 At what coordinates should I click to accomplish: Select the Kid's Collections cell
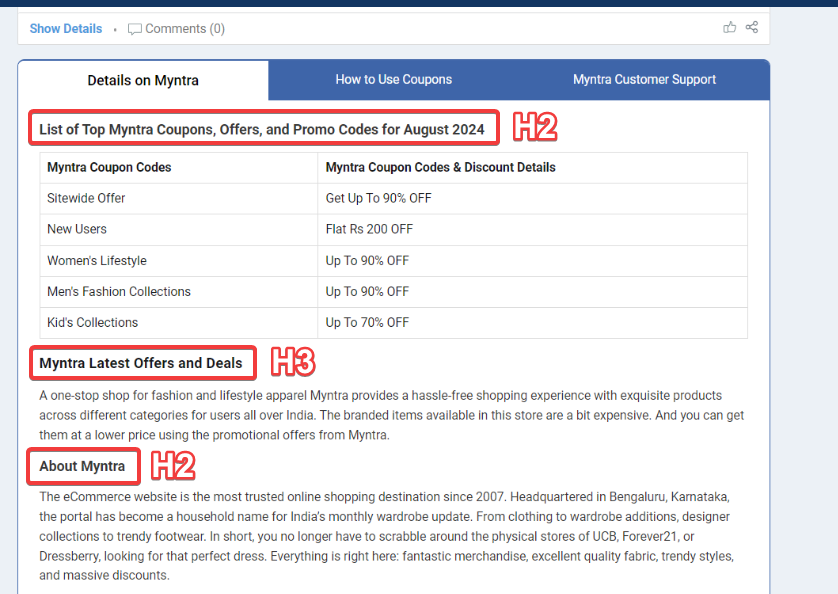(179, 323)
